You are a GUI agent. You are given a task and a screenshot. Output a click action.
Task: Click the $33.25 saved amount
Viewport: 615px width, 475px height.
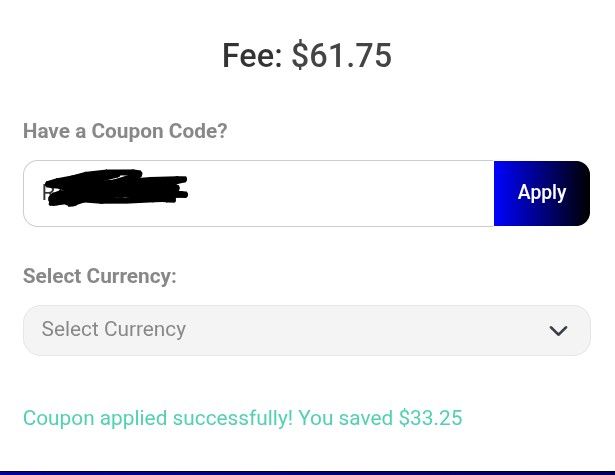point(430,418)
